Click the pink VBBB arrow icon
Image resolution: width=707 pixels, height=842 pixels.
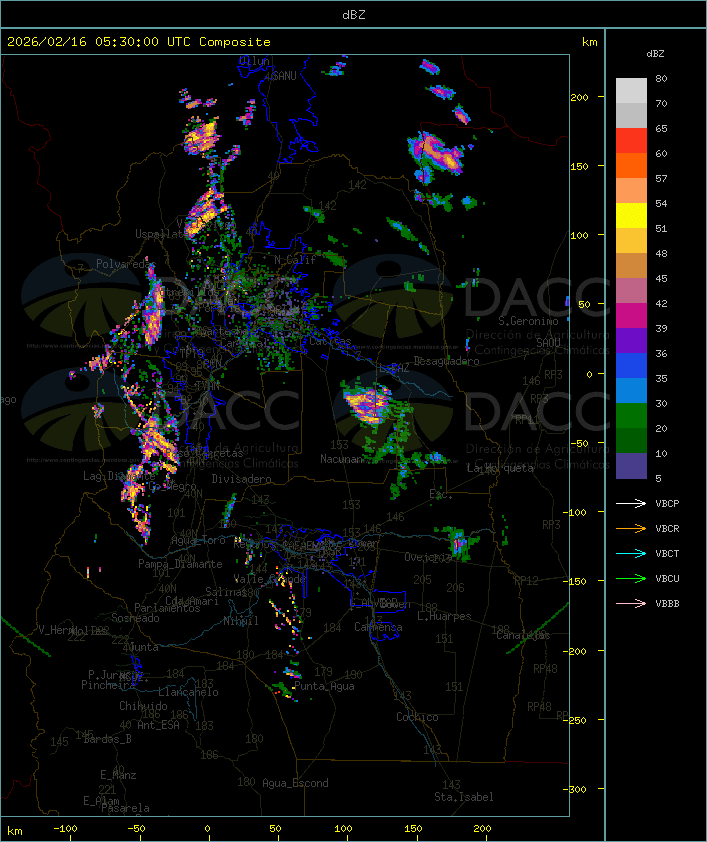(x=631, y=603)
